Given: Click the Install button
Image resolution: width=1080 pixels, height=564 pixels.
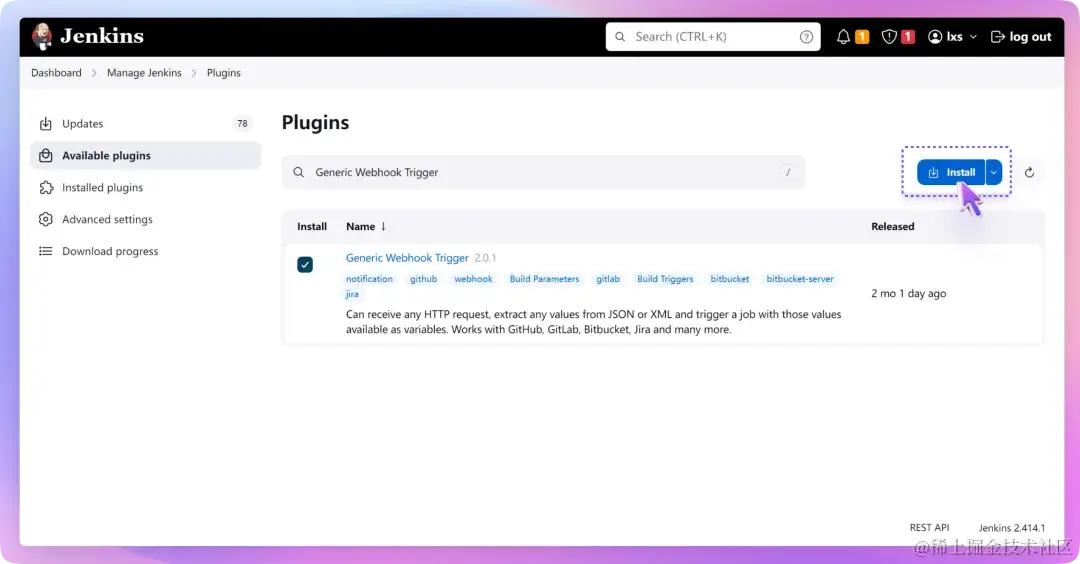Looking at the screenshot, I should pos(951,172).
